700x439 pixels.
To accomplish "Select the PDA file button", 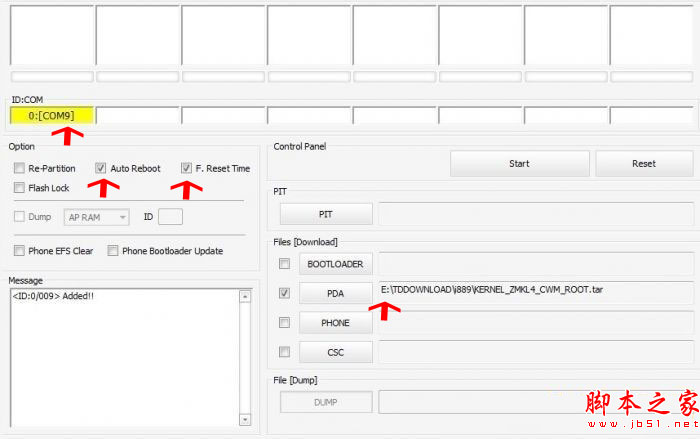I will [x=335, y=293].
